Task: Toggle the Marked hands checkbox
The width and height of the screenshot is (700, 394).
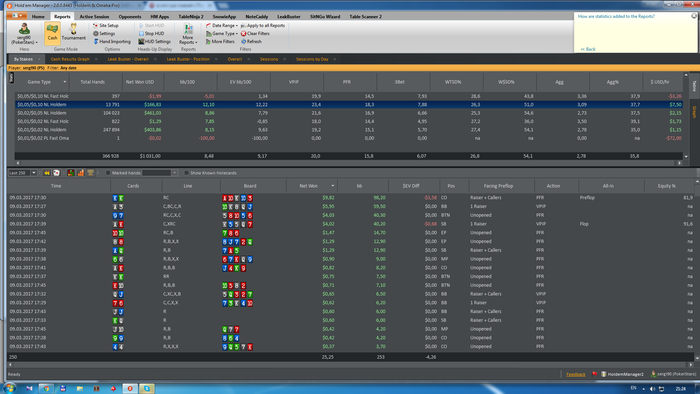Action: 108,173
